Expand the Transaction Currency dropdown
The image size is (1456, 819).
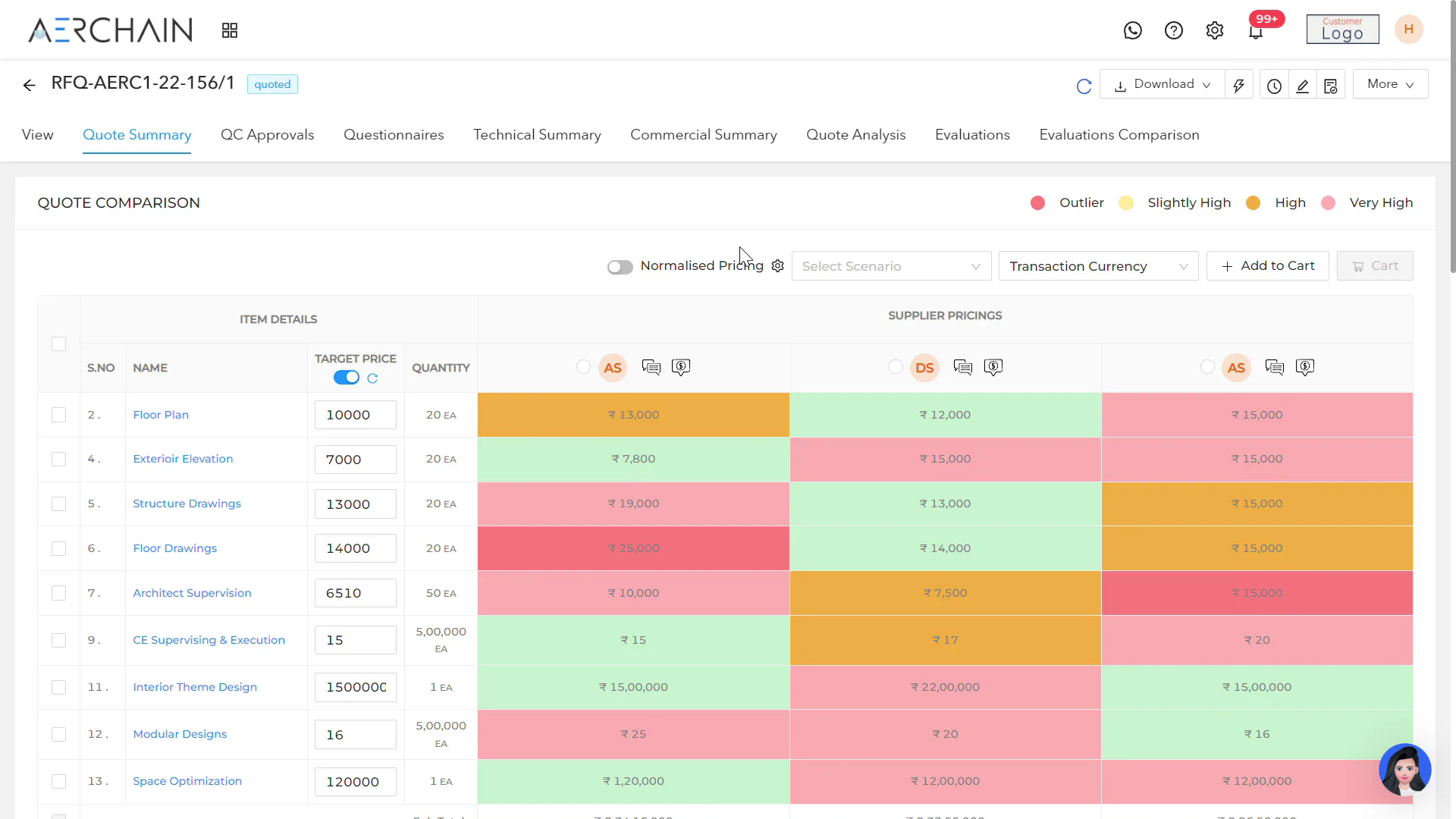[1098, 266]
